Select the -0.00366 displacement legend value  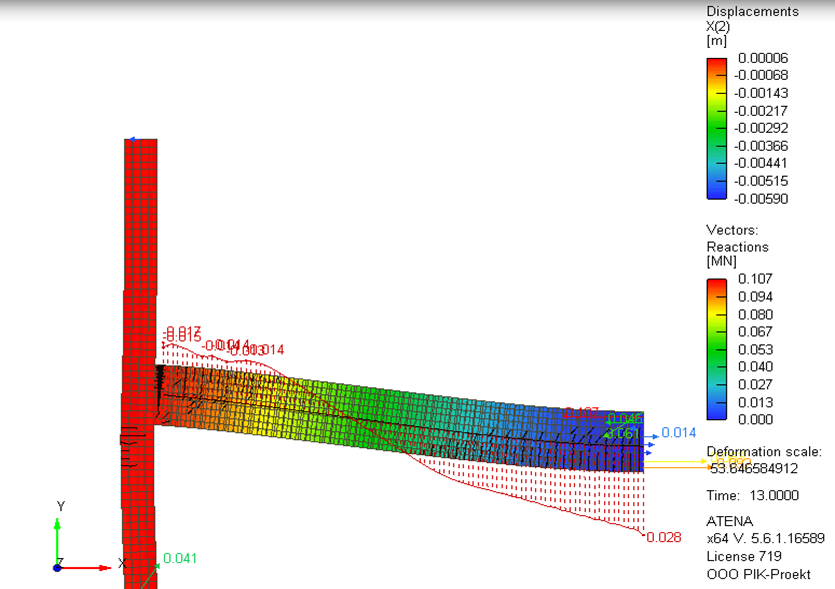(x=760, y=146)
